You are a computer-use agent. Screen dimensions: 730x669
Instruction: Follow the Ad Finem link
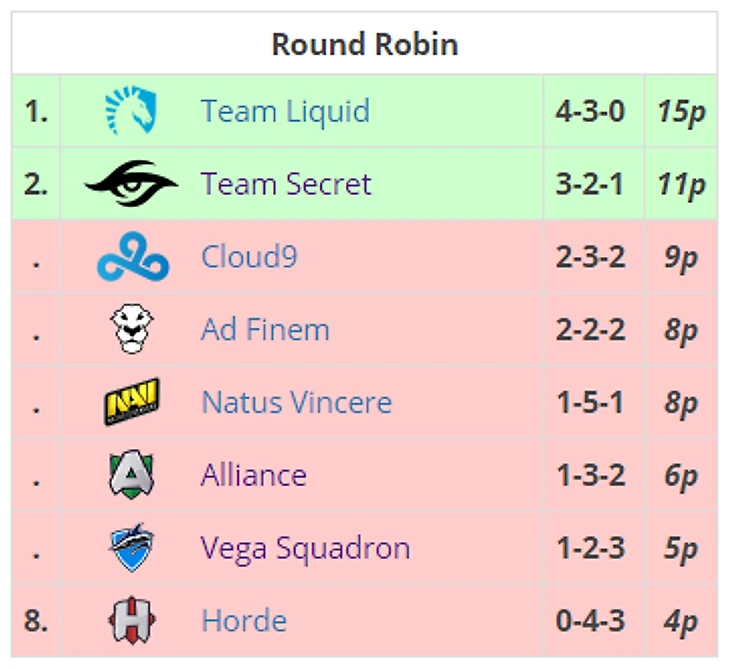[x=265, y=329]
